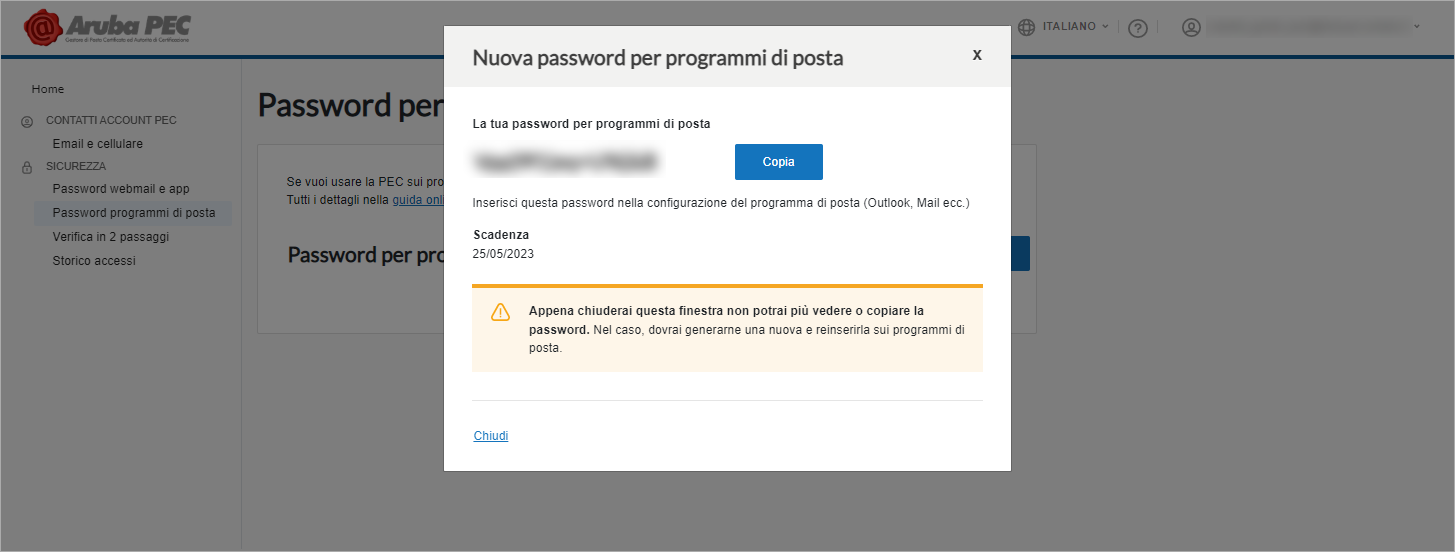
Task: Close the dialog with the X button
Action: pyautogui.click(x=977, y=54)
